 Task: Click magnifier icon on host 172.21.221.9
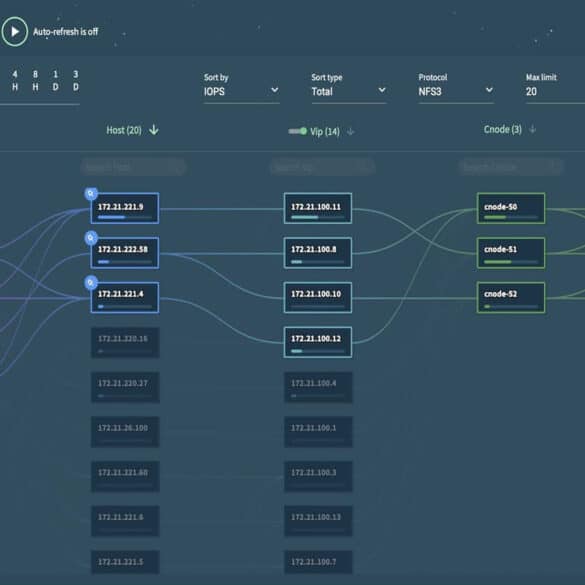click(91, 194)
